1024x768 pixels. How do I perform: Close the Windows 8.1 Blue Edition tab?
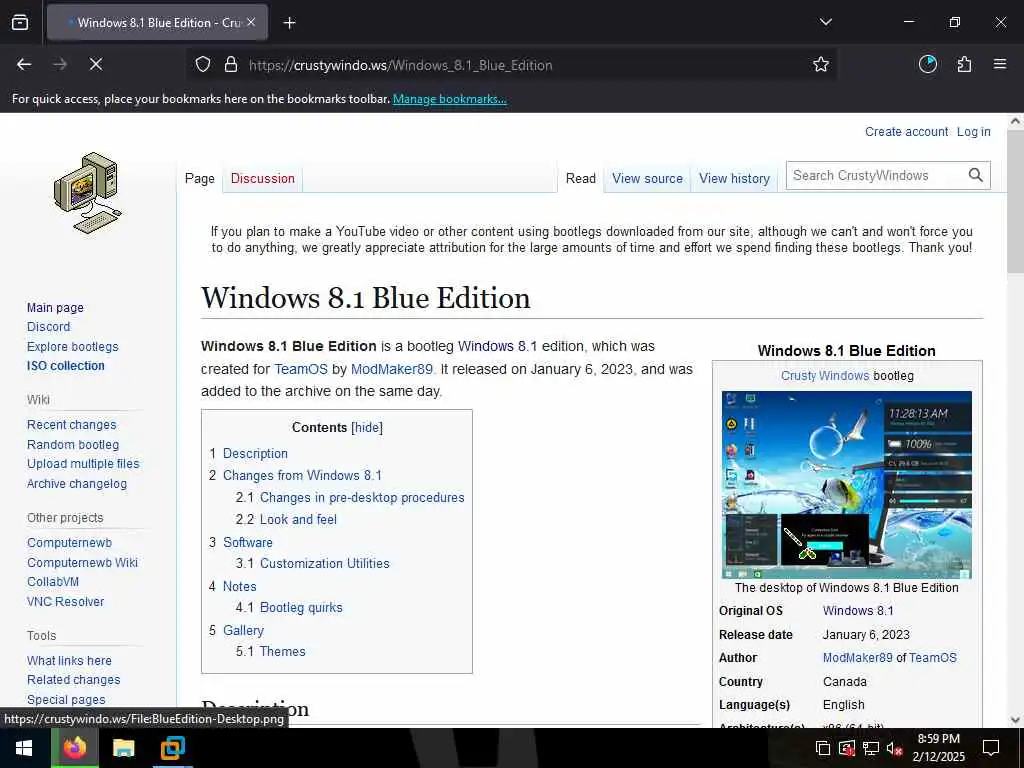[x=251, y=22]
